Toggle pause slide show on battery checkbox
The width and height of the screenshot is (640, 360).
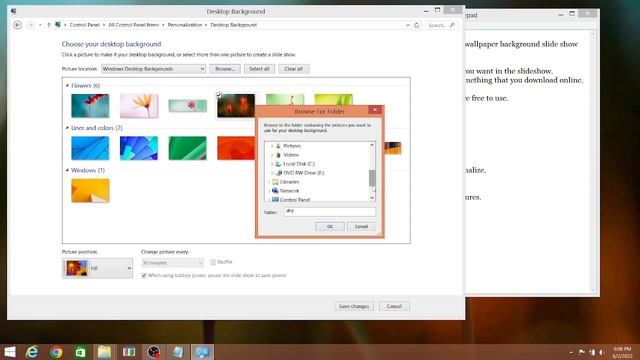point(144,276)
